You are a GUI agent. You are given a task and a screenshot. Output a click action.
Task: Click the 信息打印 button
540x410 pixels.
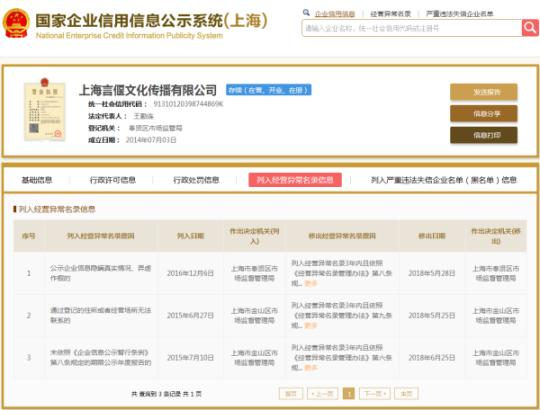pyautogui.click(x=484, y=135)
